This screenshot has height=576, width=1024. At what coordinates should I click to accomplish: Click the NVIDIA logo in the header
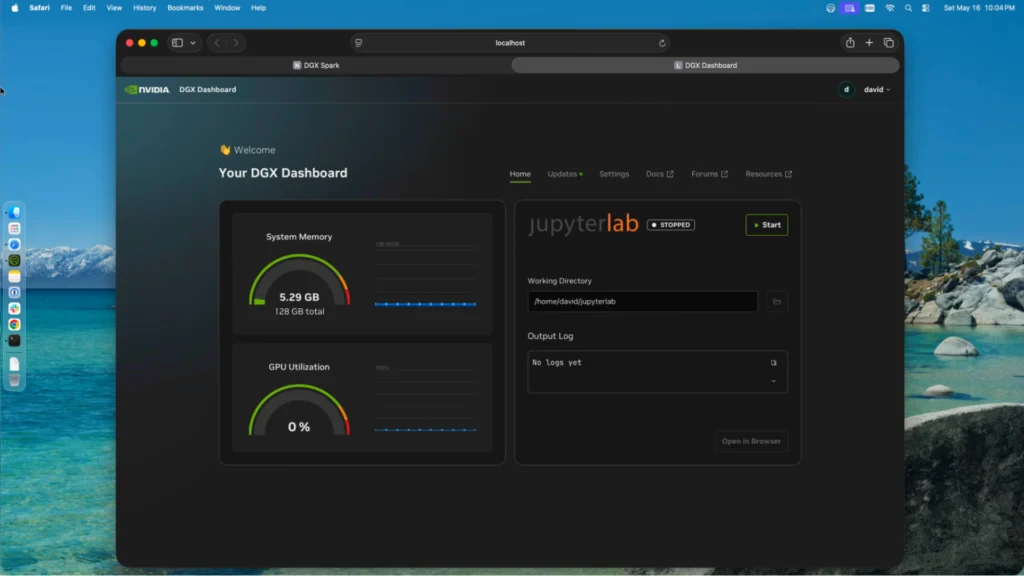click(x=147, y=89)
